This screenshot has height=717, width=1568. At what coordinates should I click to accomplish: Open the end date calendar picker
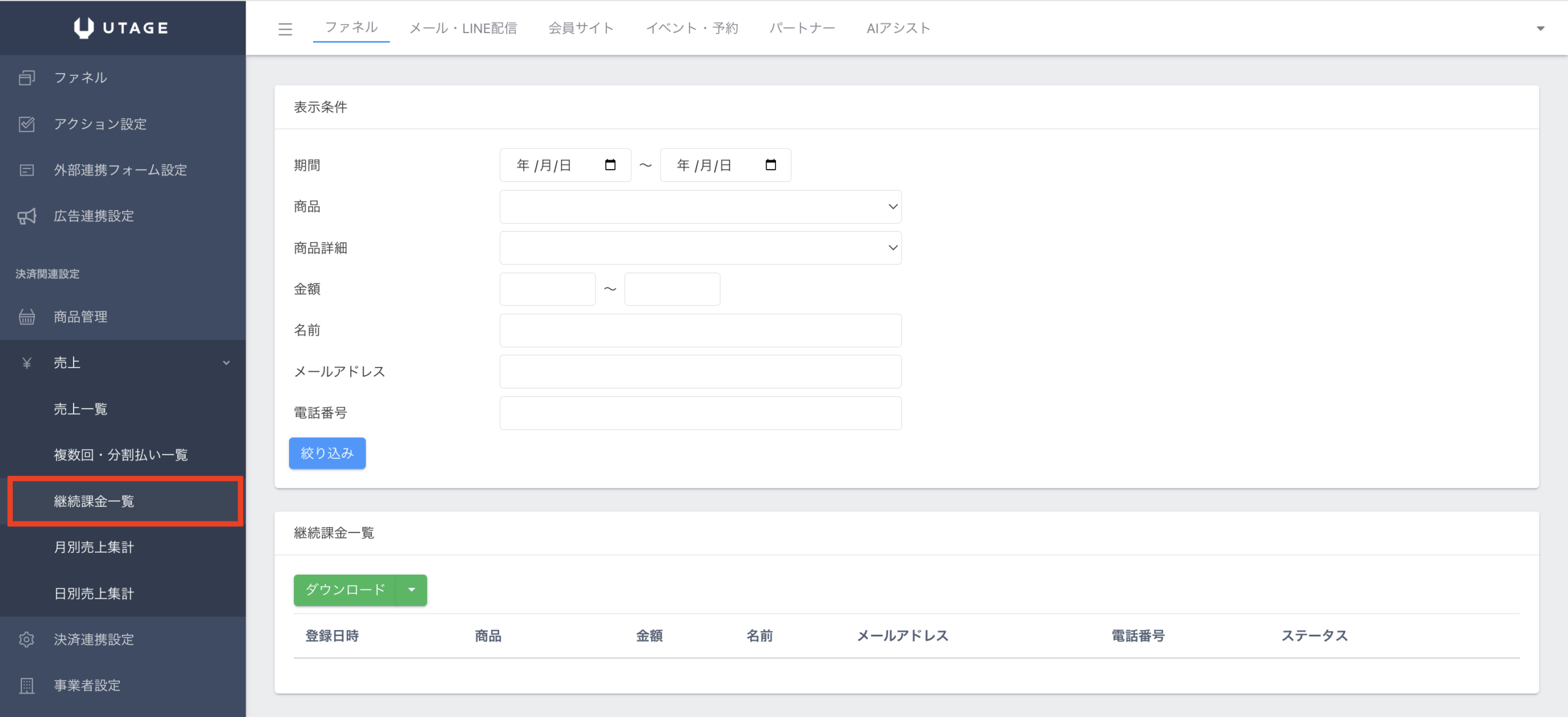771,165
